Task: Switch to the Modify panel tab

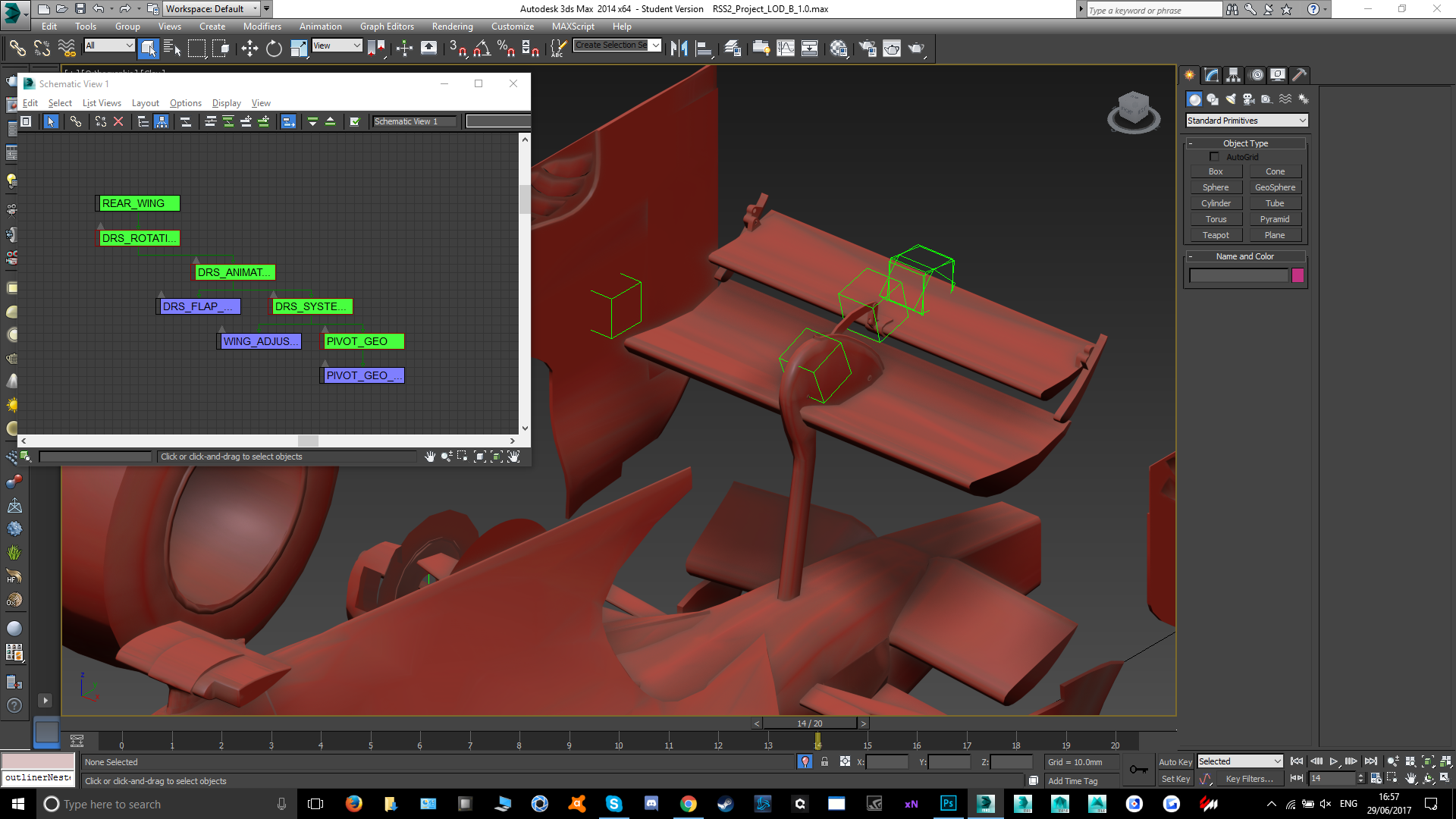Action: click(1211, 75)
